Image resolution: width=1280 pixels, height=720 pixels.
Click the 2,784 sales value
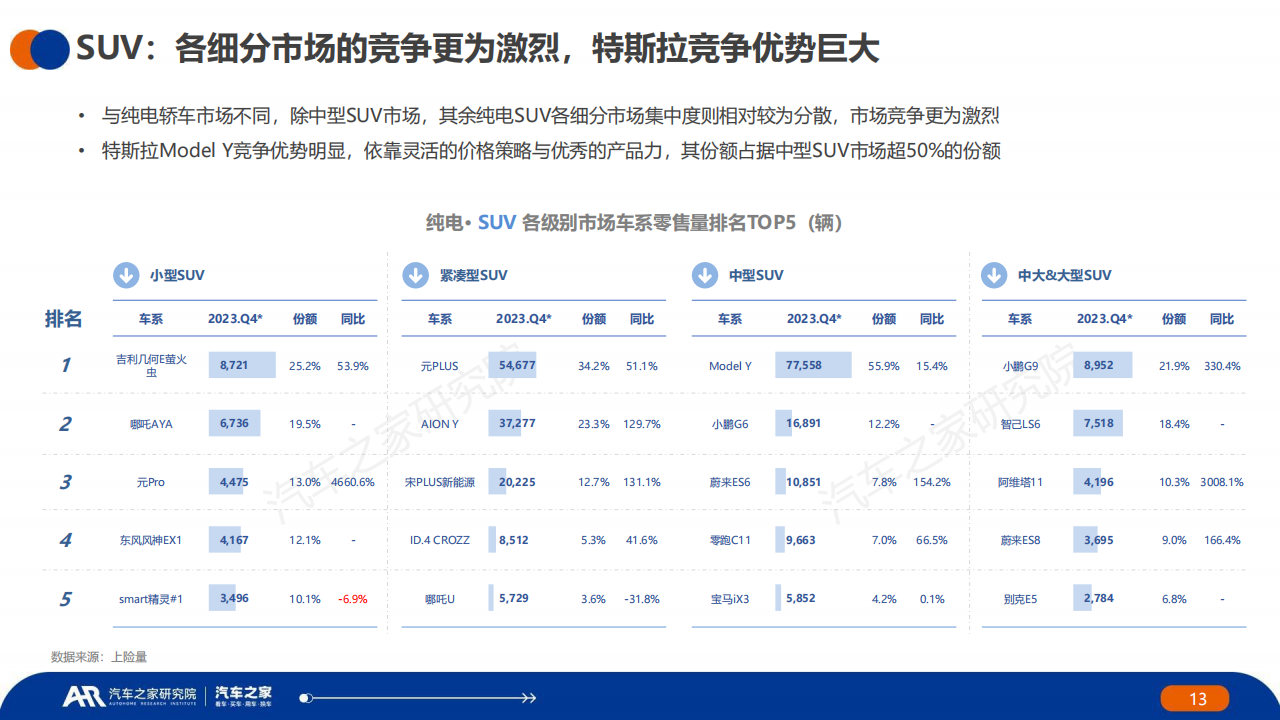1099,598
